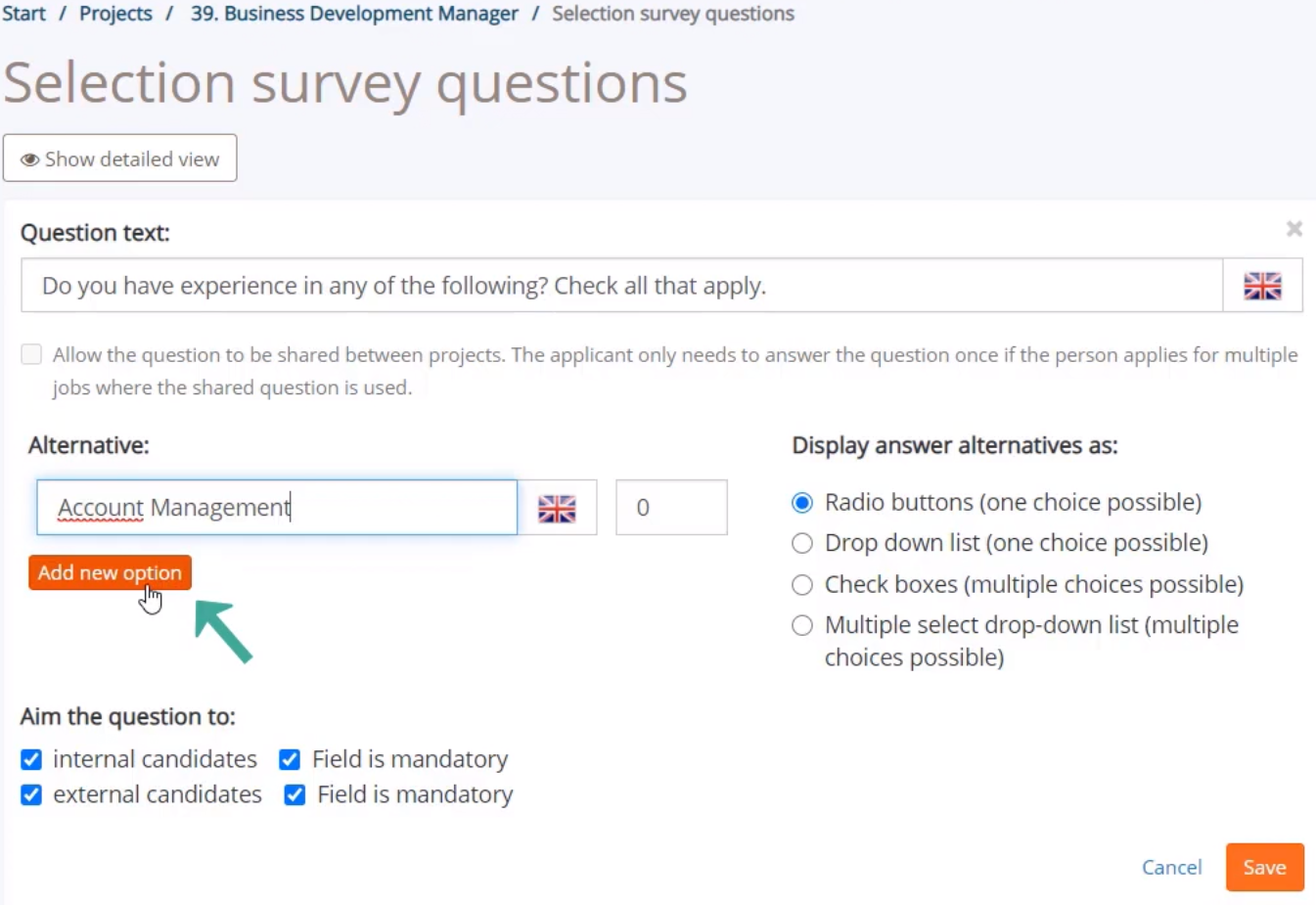The image size is (1316, 905).
Task: Toggle Field is mandatory for internal candidates
Action: pos(290,759)
